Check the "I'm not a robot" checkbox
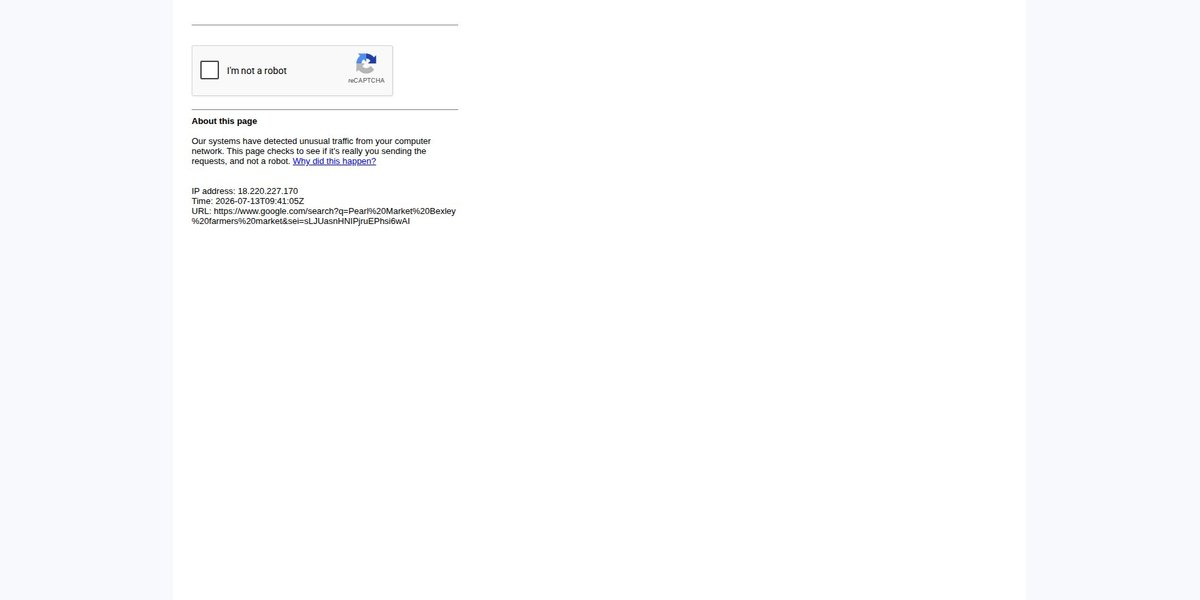The height and width of the screenshot is (600, 1200). click(210, 70)
